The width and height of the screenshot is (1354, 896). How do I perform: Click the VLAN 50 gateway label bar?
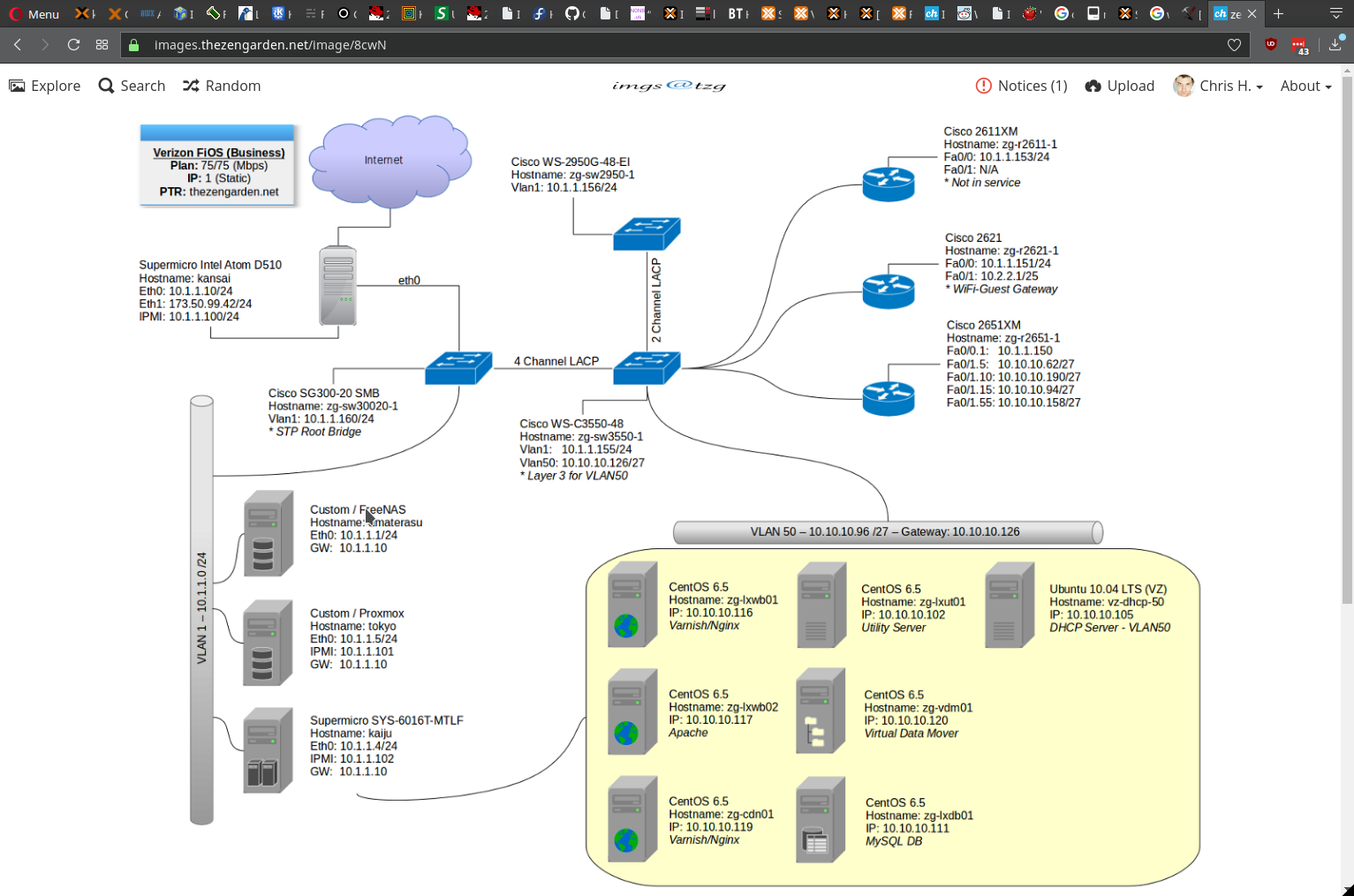click(888, 532)
